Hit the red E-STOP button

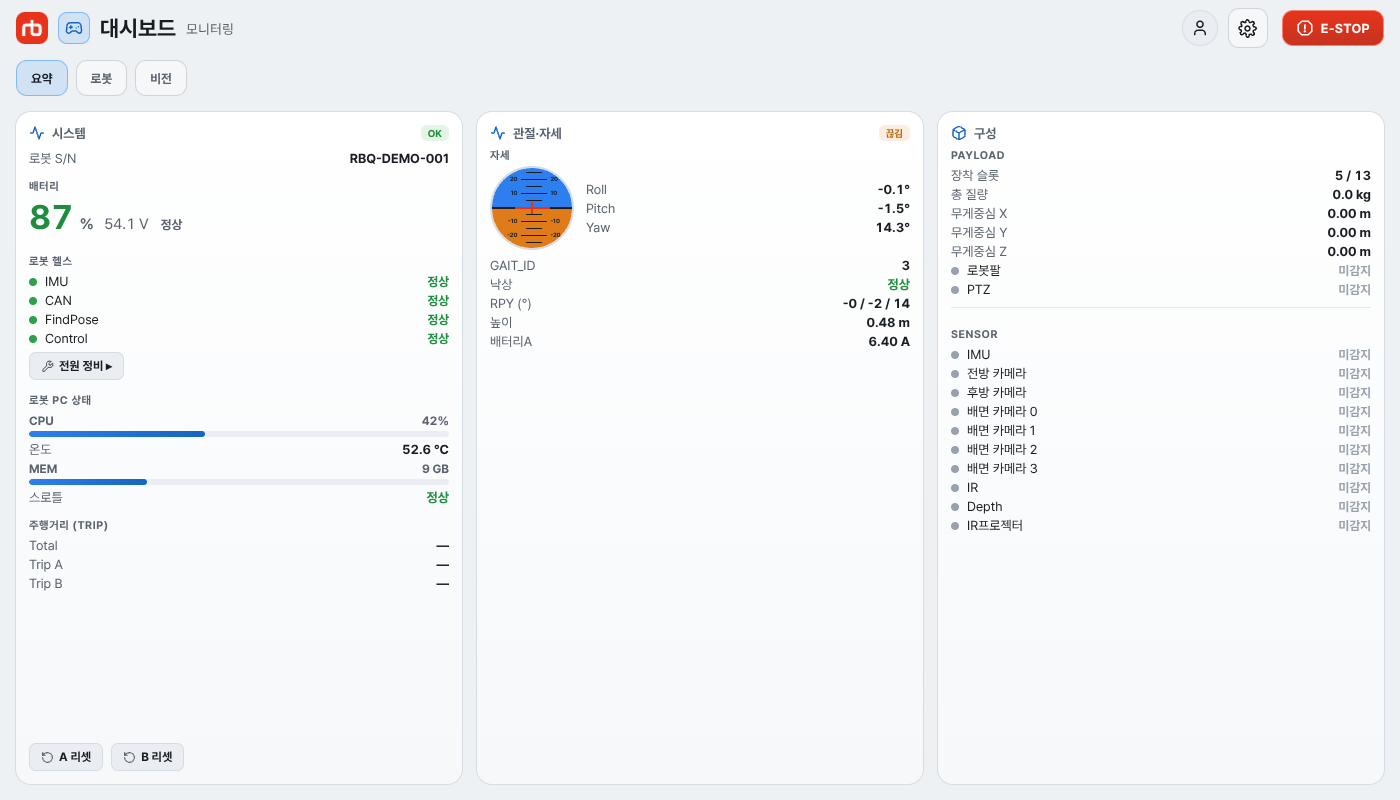tap(1333, 28)
